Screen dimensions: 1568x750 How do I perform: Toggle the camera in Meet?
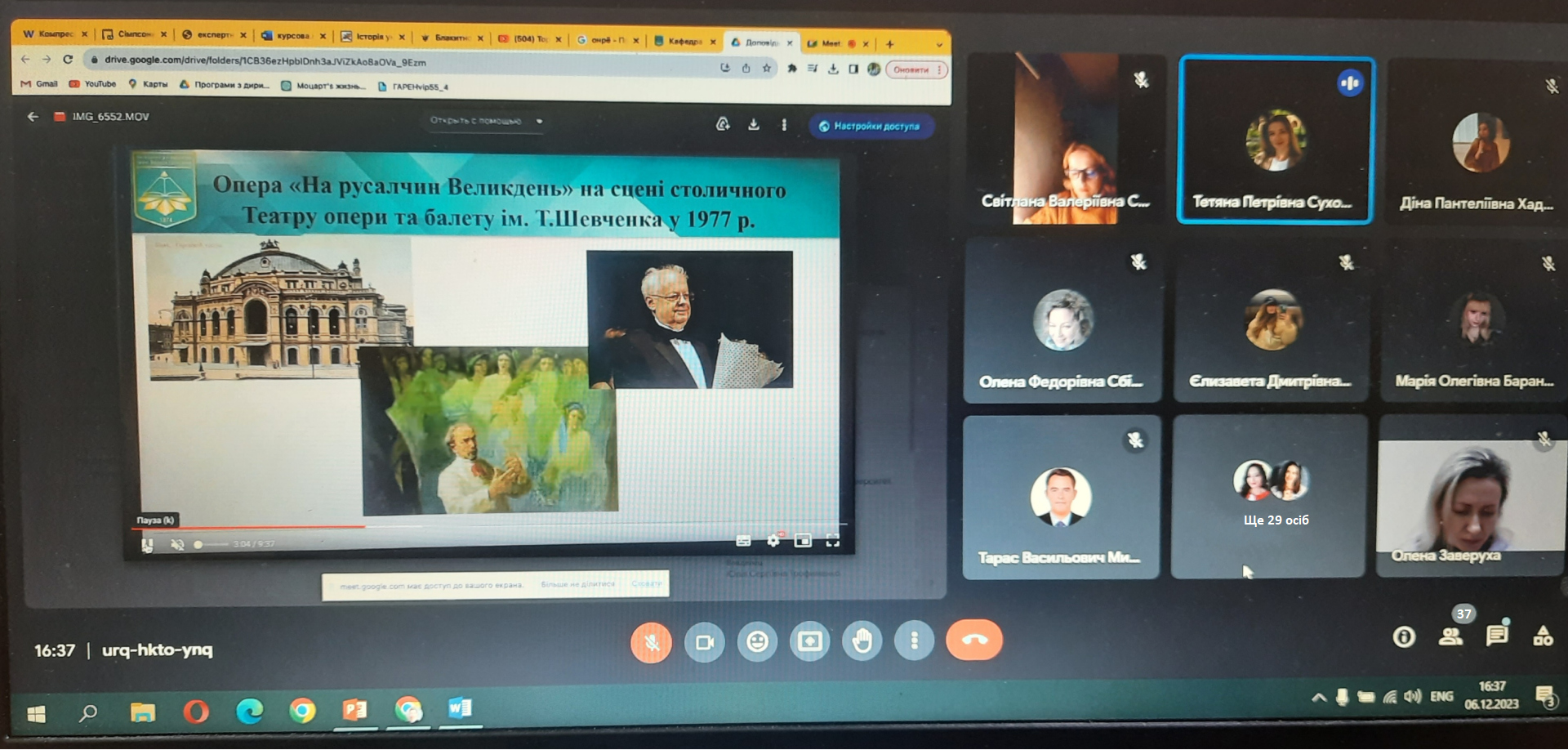(704, 642)
